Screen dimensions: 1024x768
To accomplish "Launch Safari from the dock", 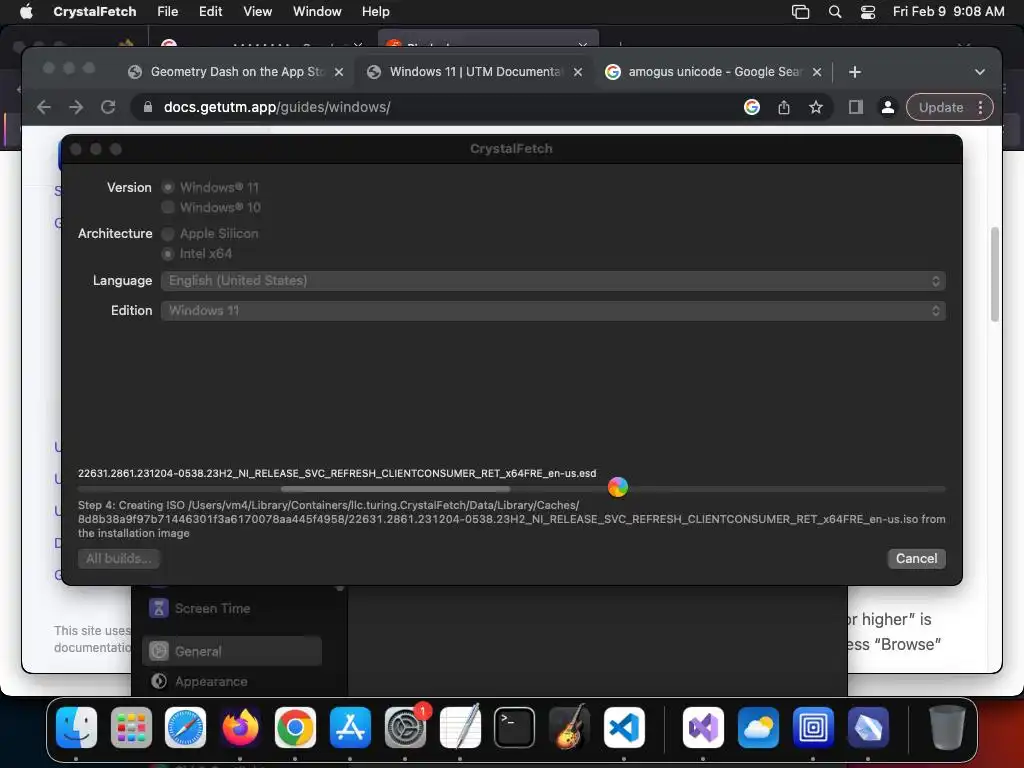I will click(x=185, y=728).
